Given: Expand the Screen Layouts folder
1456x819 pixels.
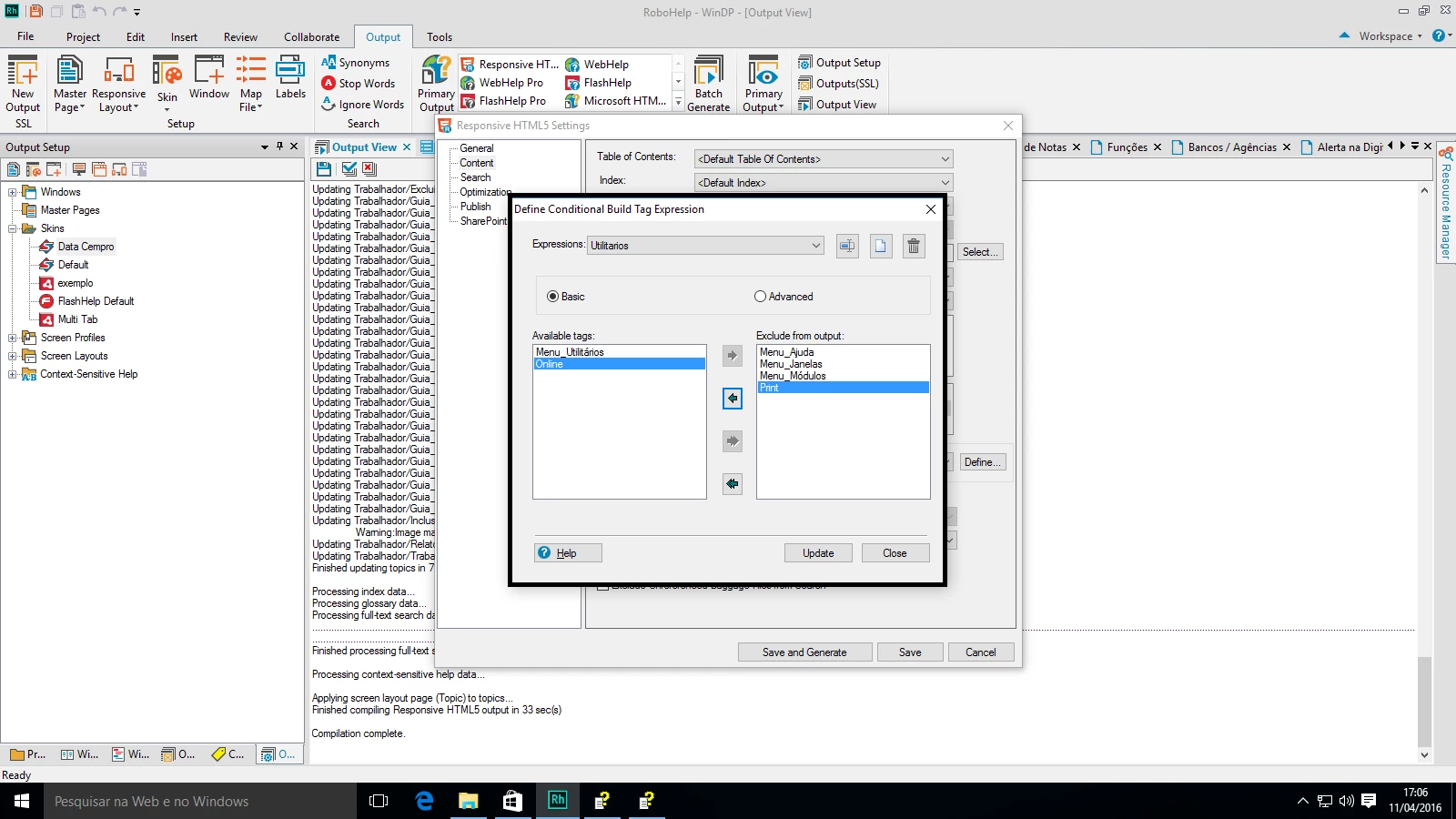Looking at the screenshot, I should (x=13, y=356).
